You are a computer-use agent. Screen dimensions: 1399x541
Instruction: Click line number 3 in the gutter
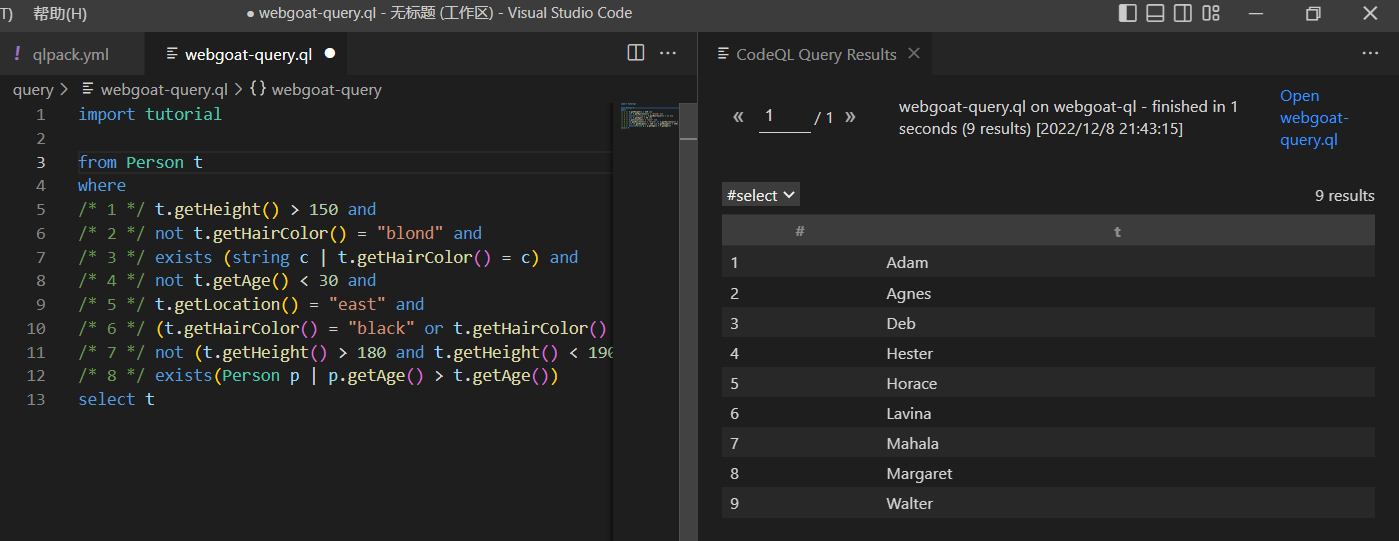coord(41,162)
